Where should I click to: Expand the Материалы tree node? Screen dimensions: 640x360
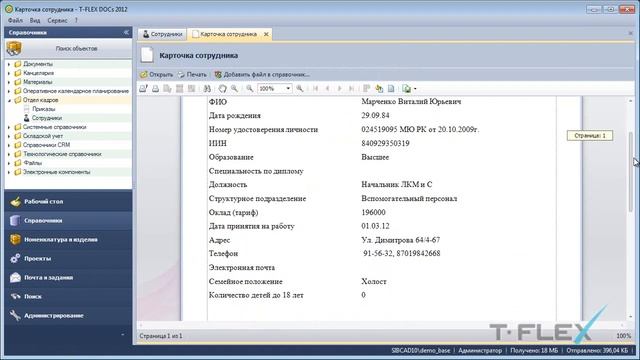coord(9,82)
